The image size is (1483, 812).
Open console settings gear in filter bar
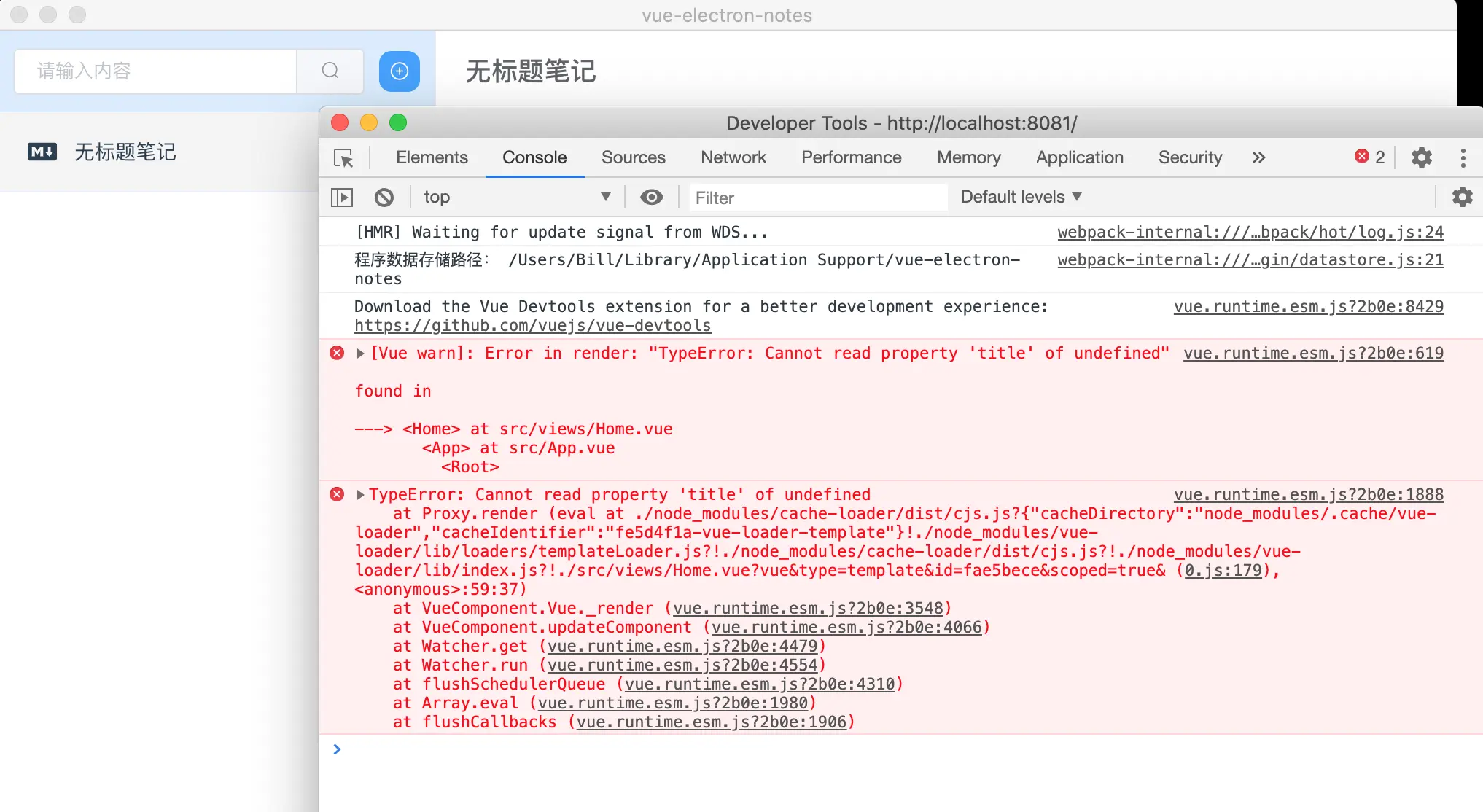tap(1462, 197)
